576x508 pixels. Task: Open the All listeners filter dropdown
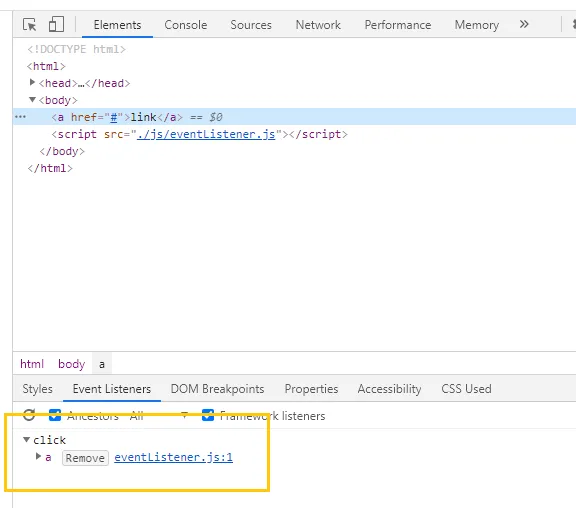tap(159, 416)
